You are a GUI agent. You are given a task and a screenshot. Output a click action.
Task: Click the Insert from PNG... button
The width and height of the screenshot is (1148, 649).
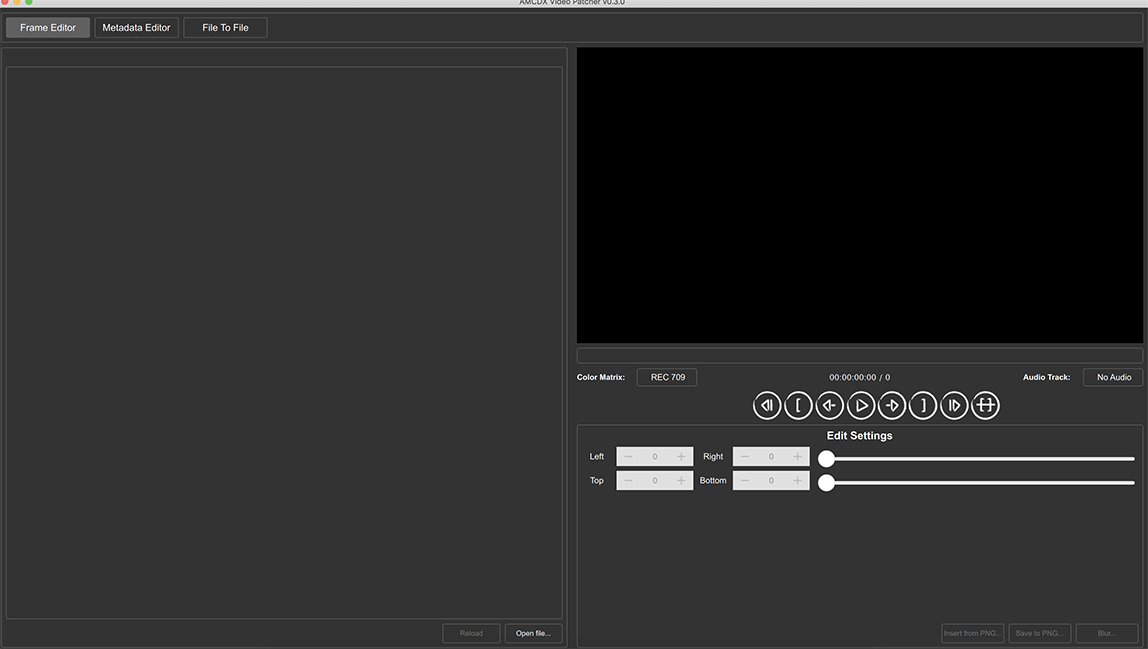pyautogui.click(x=972, y=634)
